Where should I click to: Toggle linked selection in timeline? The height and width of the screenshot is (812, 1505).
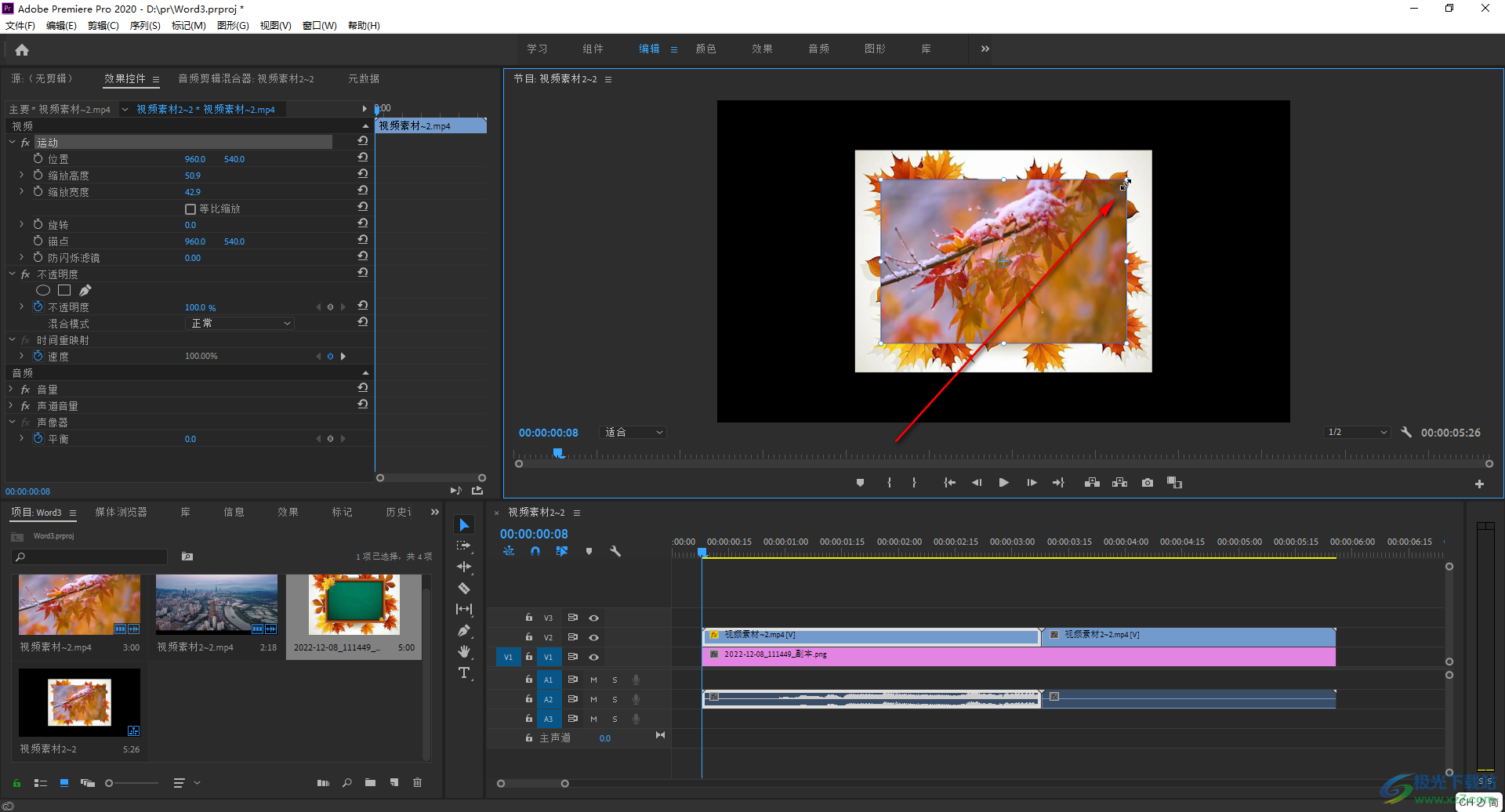561,551
